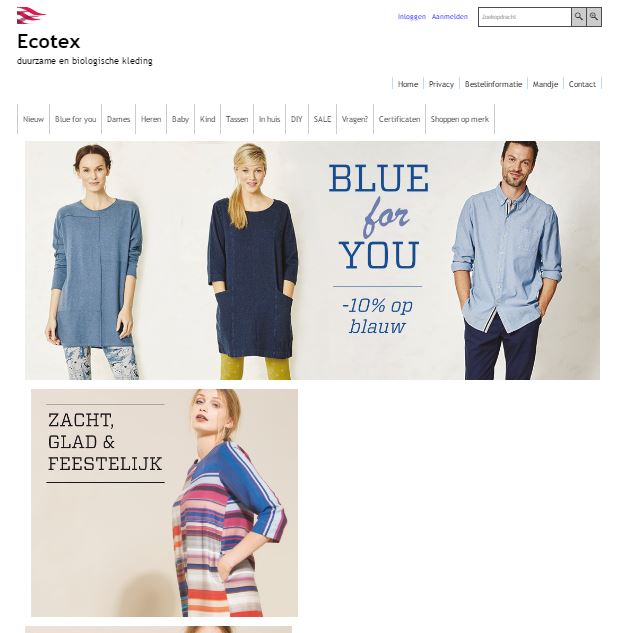Go to Home in top menu
The height and width of the screenshot is (633, 625).
click(408, 84)
